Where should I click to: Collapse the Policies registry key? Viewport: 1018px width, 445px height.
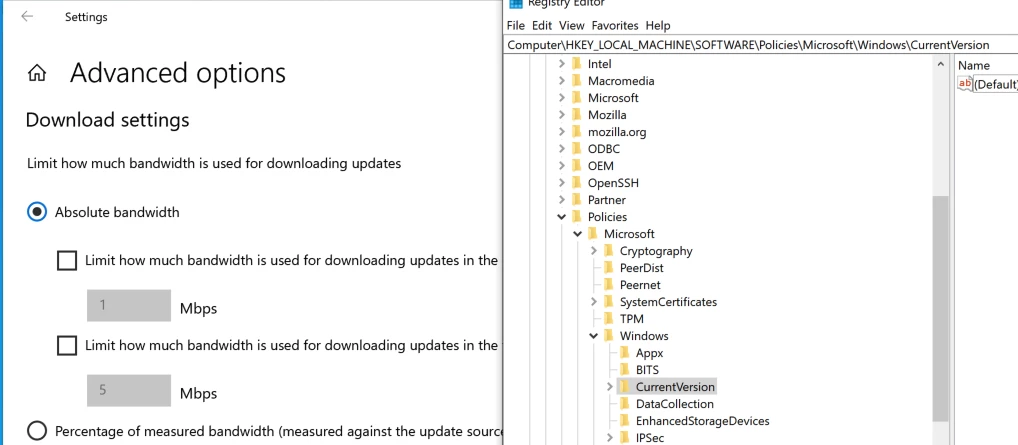(x=562, y=216)
